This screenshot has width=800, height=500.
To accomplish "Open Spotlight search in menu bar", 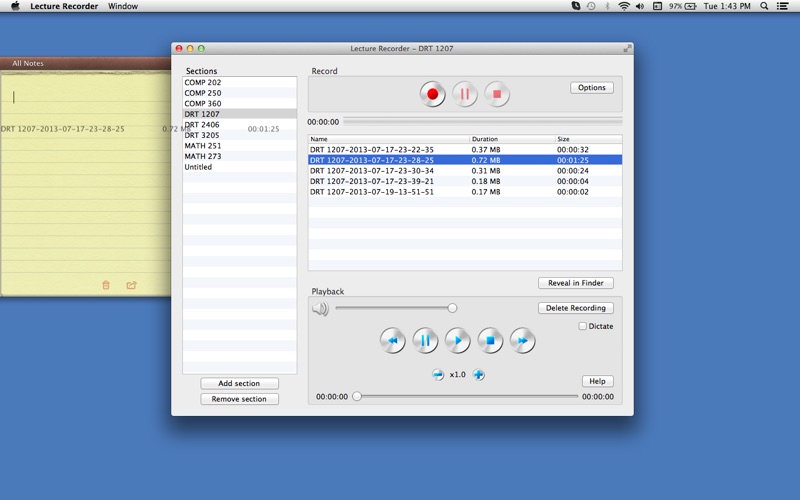I will (x=764, y=6).
